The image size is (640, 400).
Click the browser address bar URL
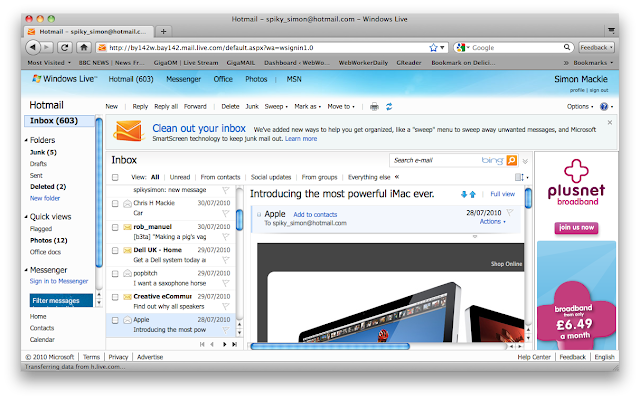click(211, 48)
